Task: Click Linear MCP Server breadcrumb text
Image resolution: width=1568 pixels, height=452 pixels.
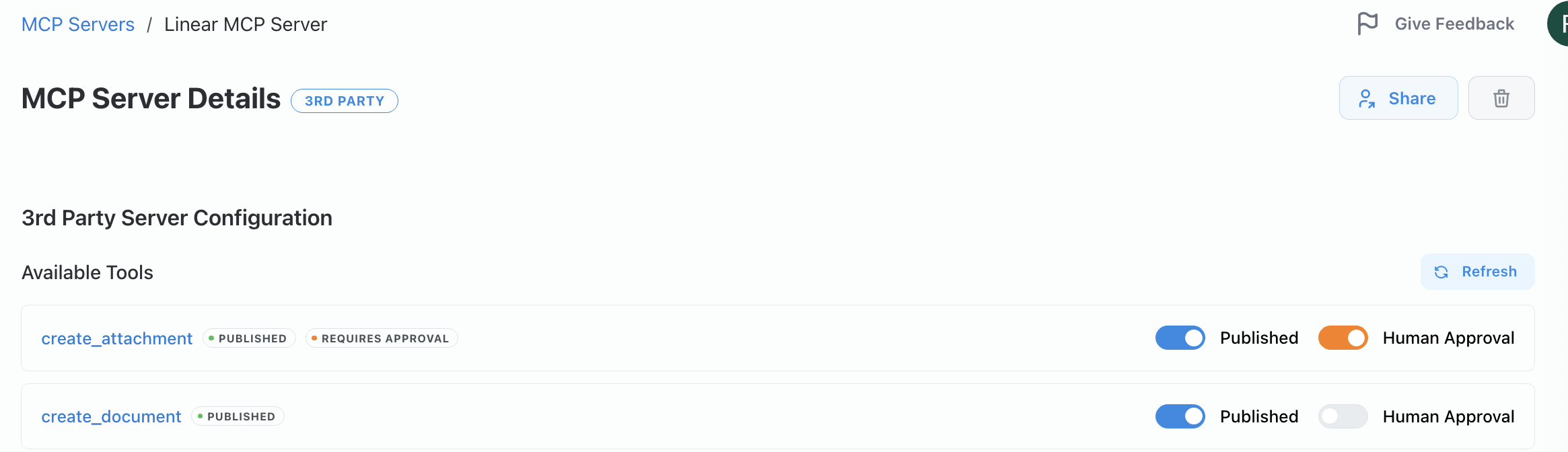Action: (246, 24)
